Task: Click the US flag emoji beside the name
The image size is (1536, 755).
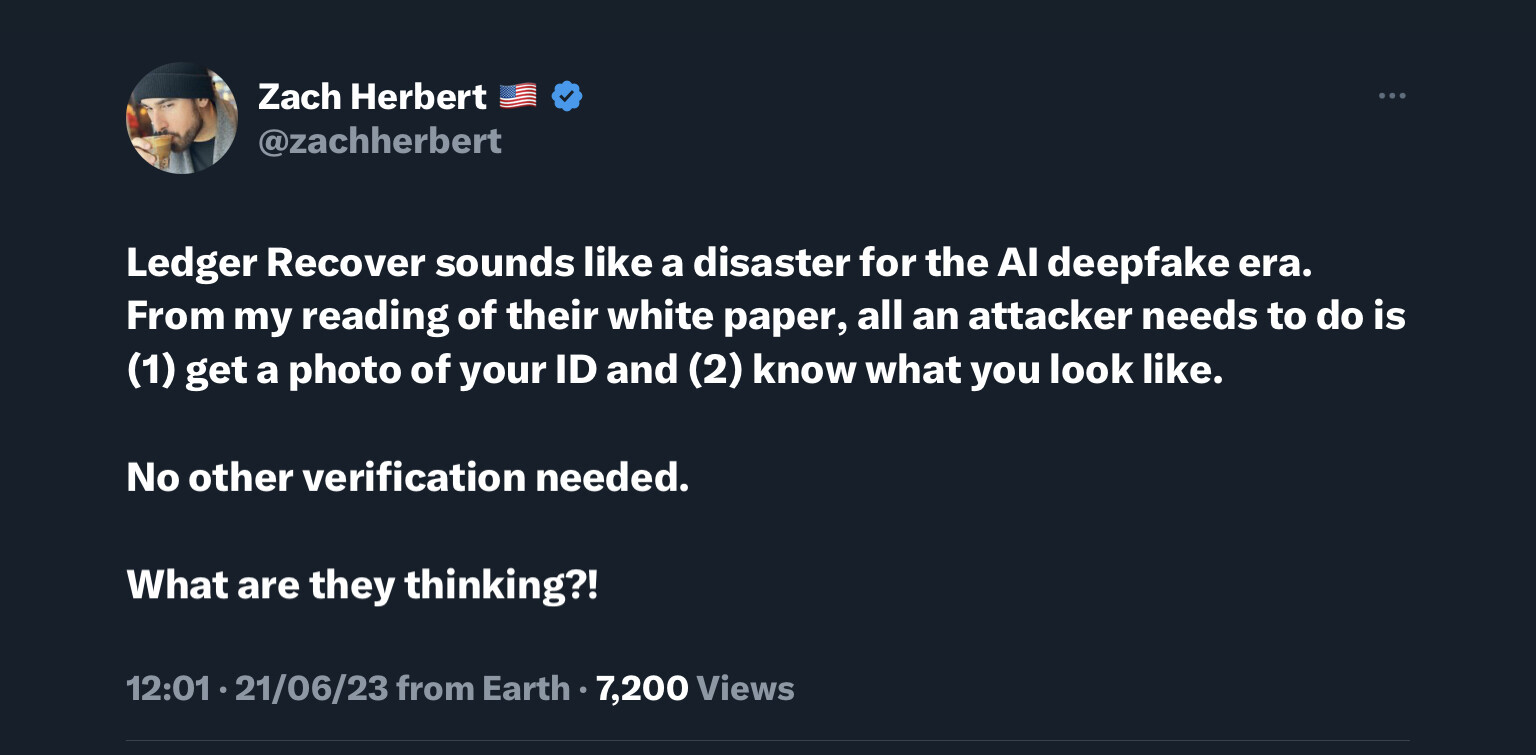Action: pos(517,97)
